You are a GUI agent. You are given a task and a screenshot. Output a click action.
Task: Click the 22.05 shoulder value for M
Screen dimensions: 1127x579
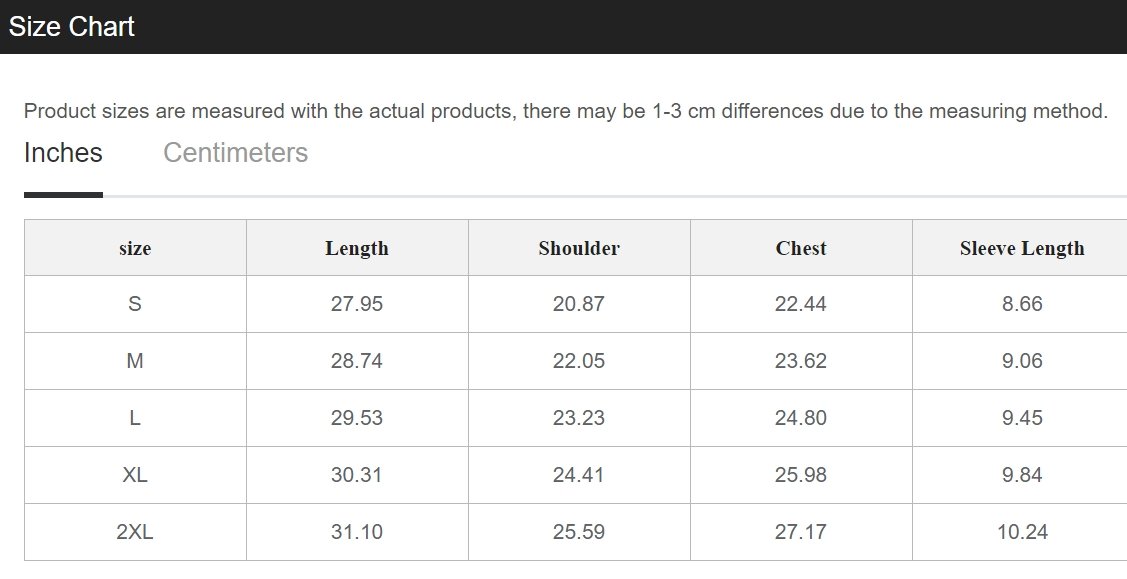tap(579, 361)
